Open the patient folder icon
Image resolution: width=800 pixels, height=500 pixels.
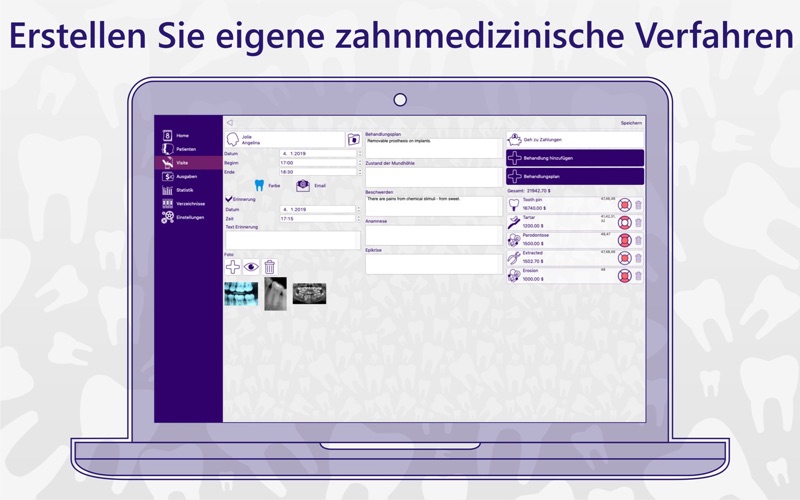354,139
